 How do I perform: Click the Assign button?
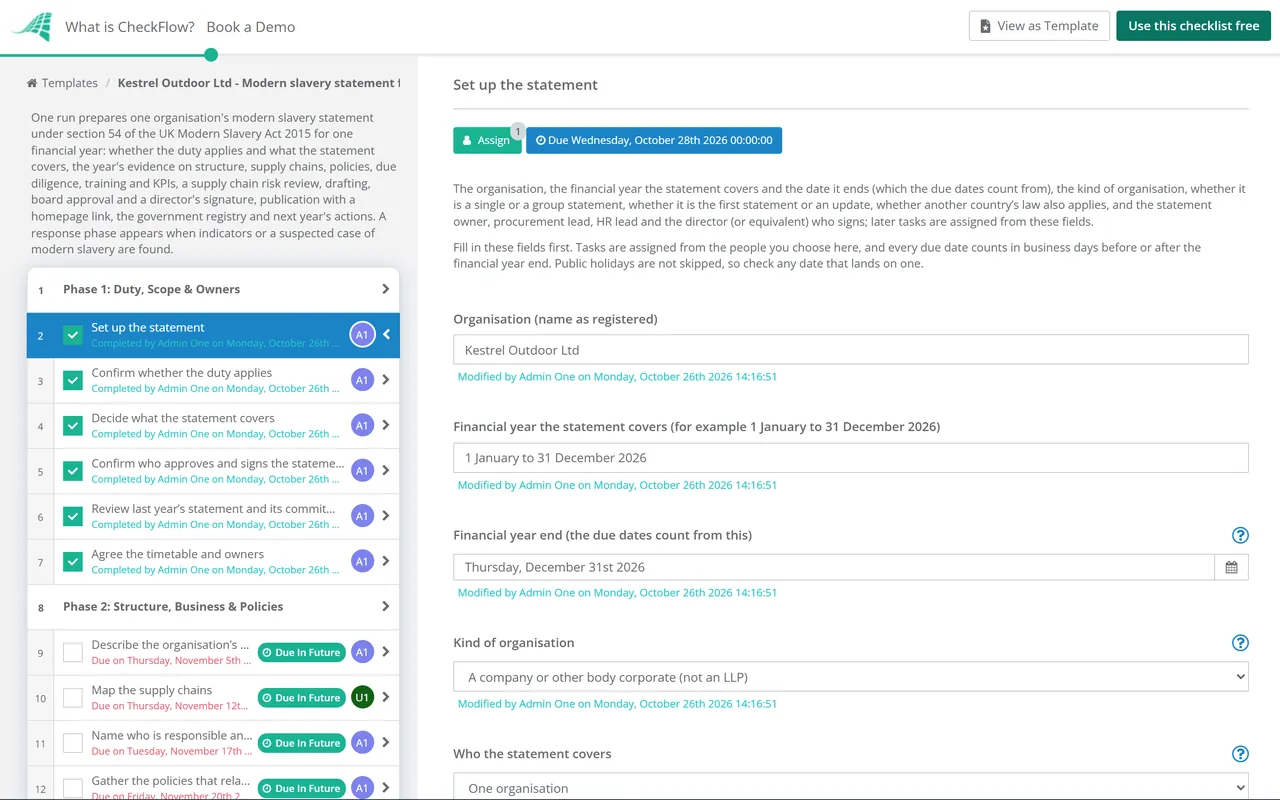tap(487, 140)
